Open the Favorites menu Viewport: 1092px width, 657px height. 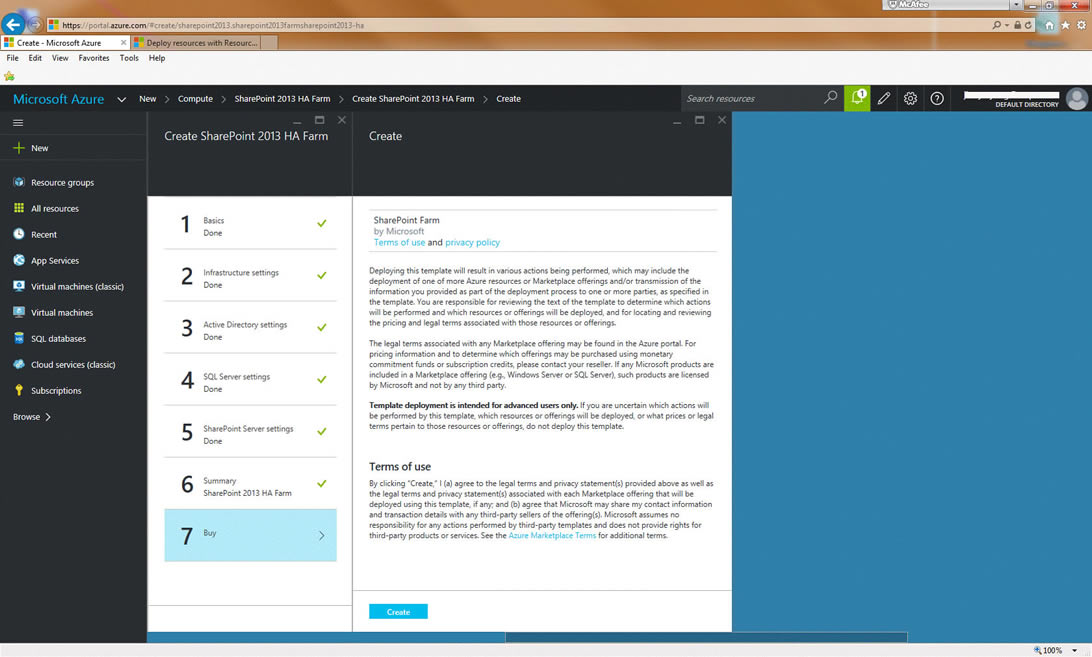click(94, 58)
